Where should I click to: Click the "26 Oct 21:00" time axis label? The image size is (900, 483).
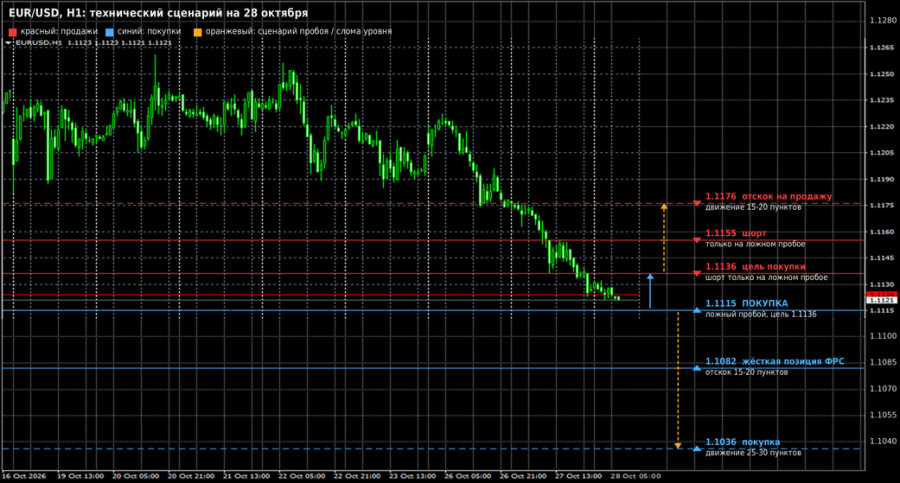523,476
